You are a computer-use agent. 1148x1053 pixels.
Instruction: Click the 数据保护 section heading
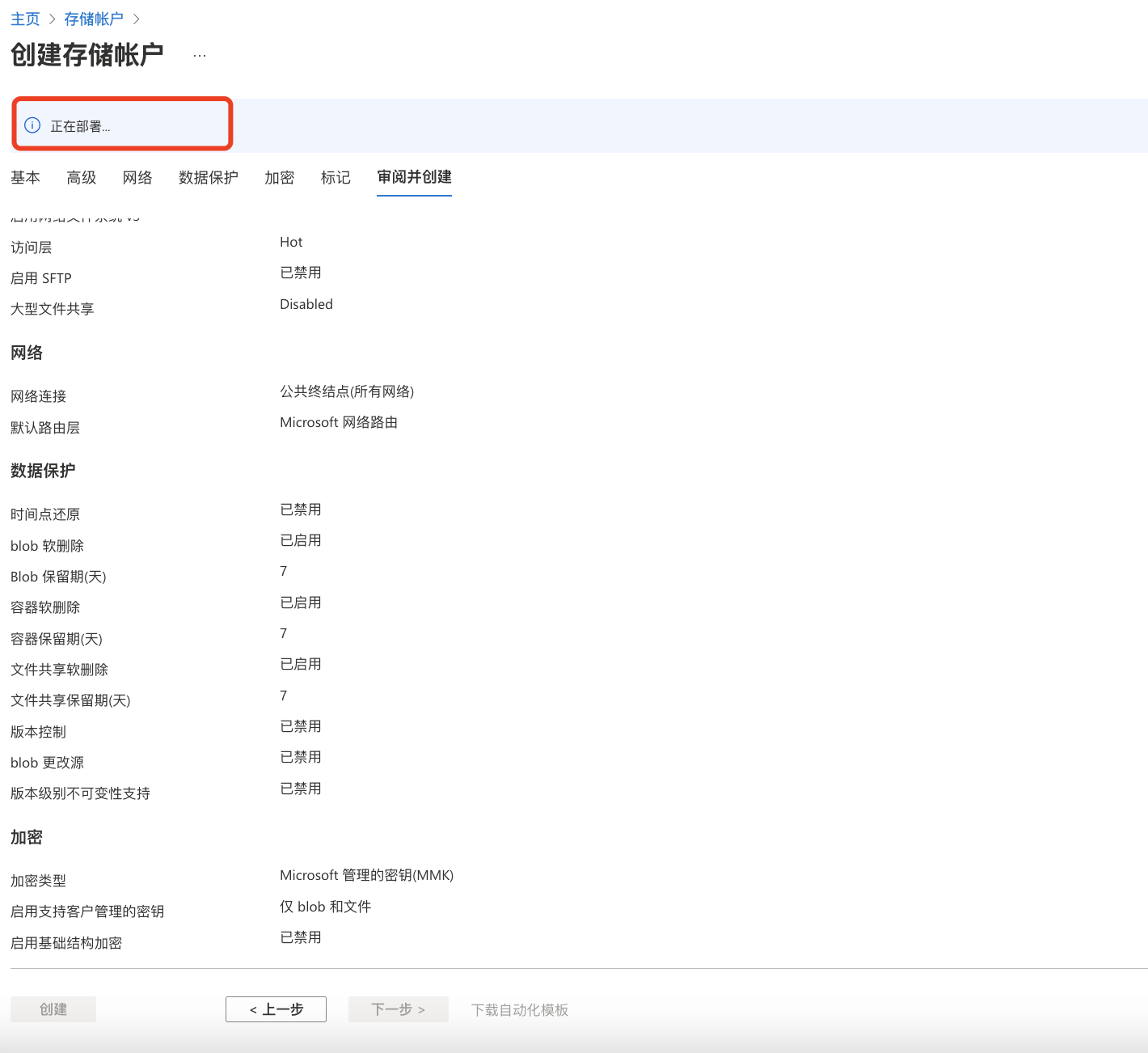[x=43, y=471]
